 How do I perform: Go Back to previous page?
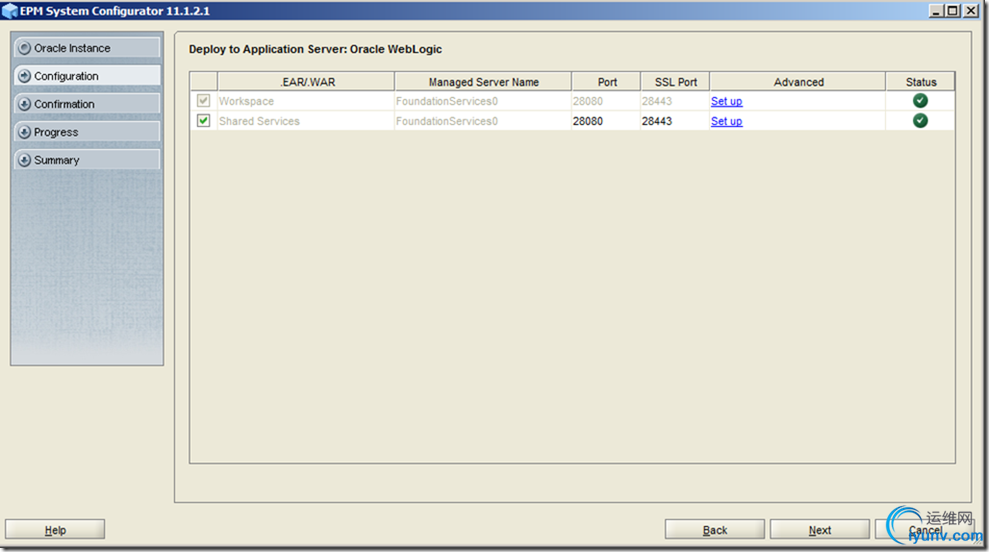(x=715, y=530)
